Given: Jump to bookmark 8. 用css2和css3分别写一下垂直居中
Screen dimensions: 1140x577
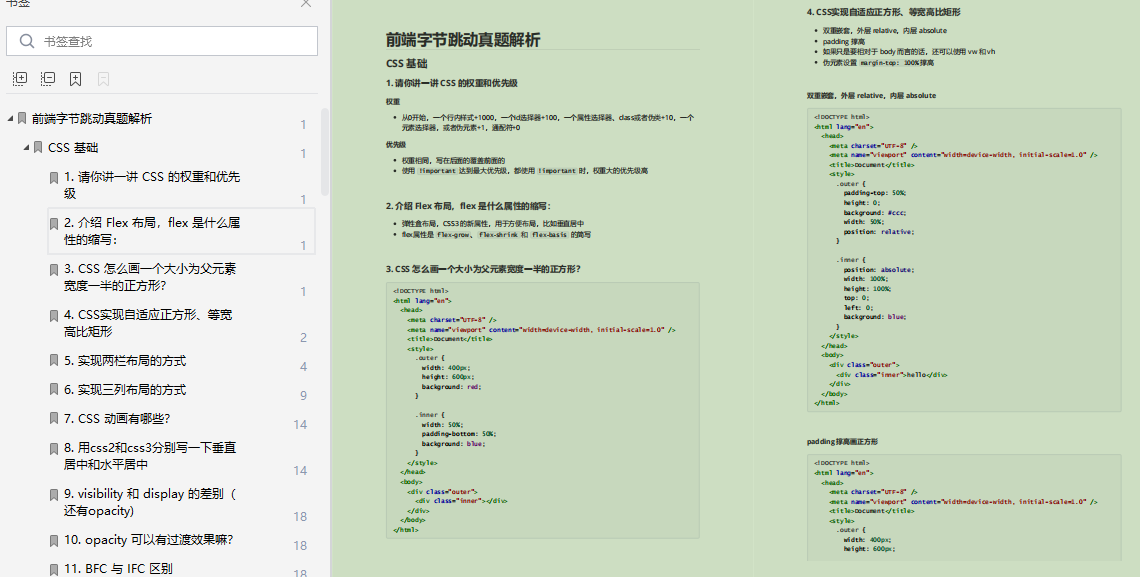Looking at the screenshot, I should tap(150, 456).
